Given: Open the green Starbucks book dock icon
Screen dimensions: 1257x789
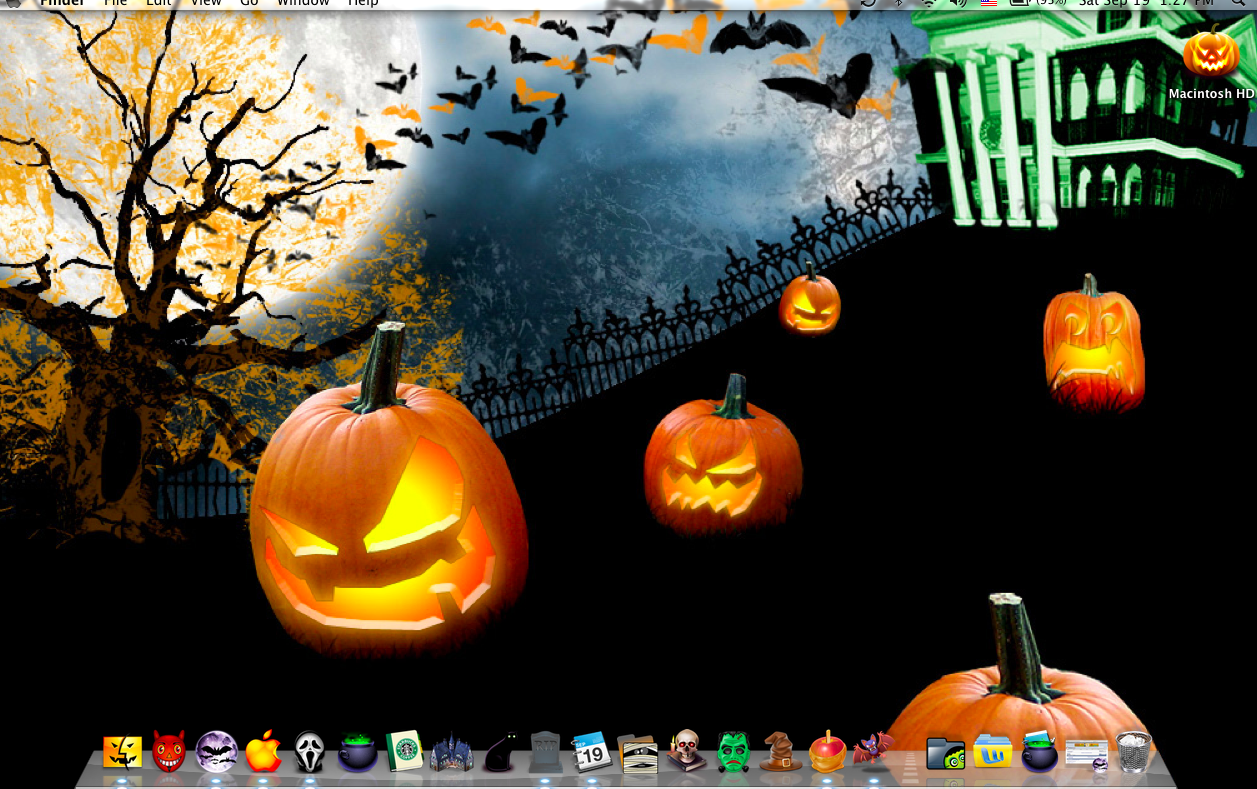Looking at the screenshot, I should (404, 751).
